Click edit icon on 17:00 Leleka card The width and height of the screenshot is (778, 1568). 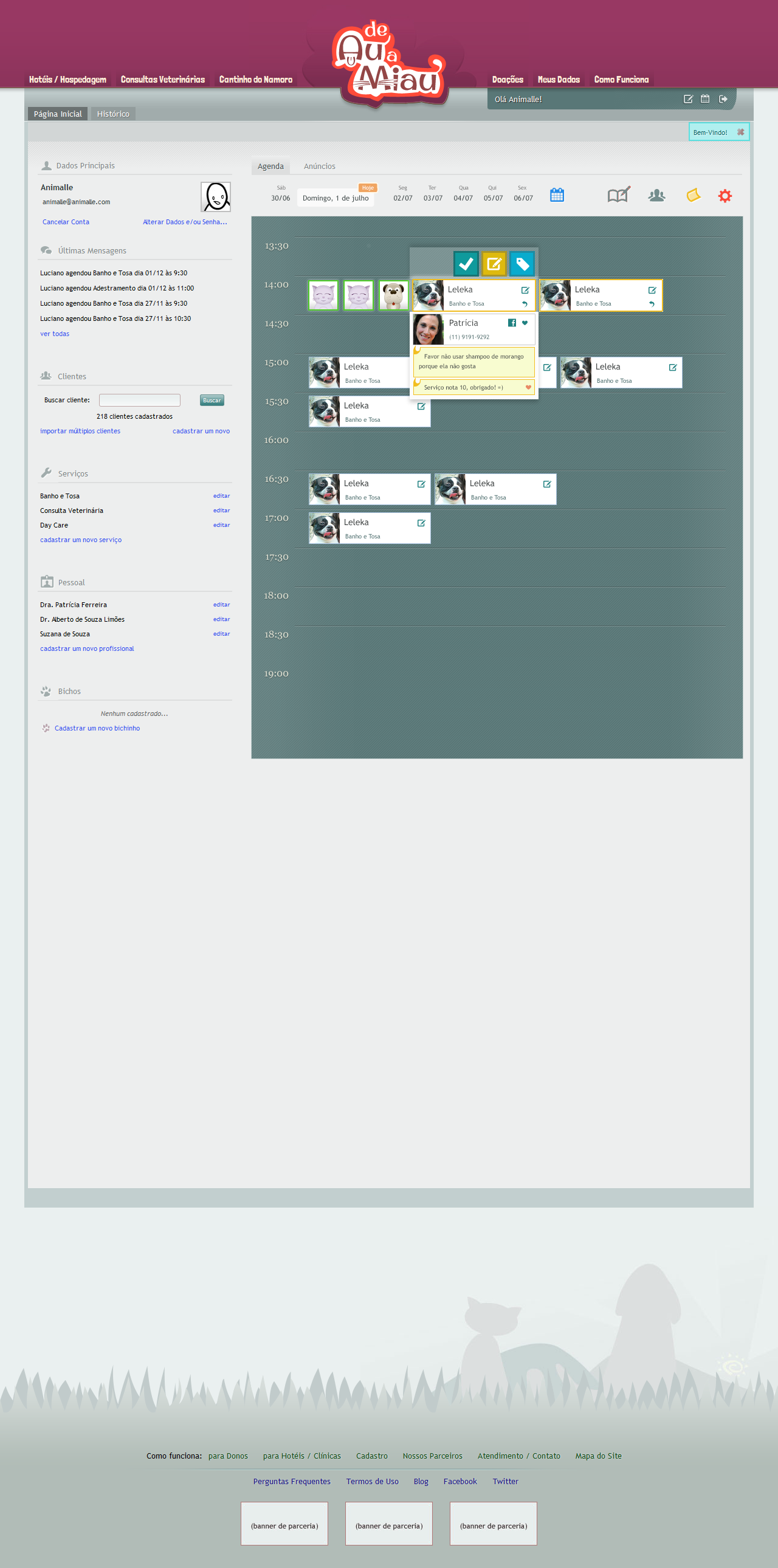[x=421, y=523]
